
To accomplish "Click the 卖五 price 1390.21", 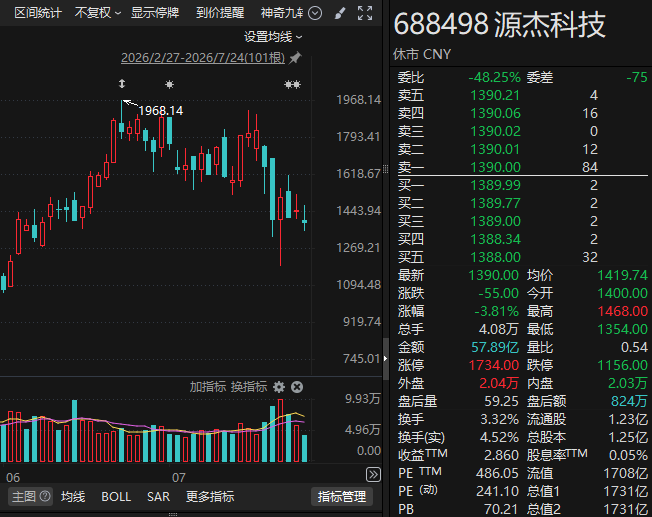I will click(495, 95).
